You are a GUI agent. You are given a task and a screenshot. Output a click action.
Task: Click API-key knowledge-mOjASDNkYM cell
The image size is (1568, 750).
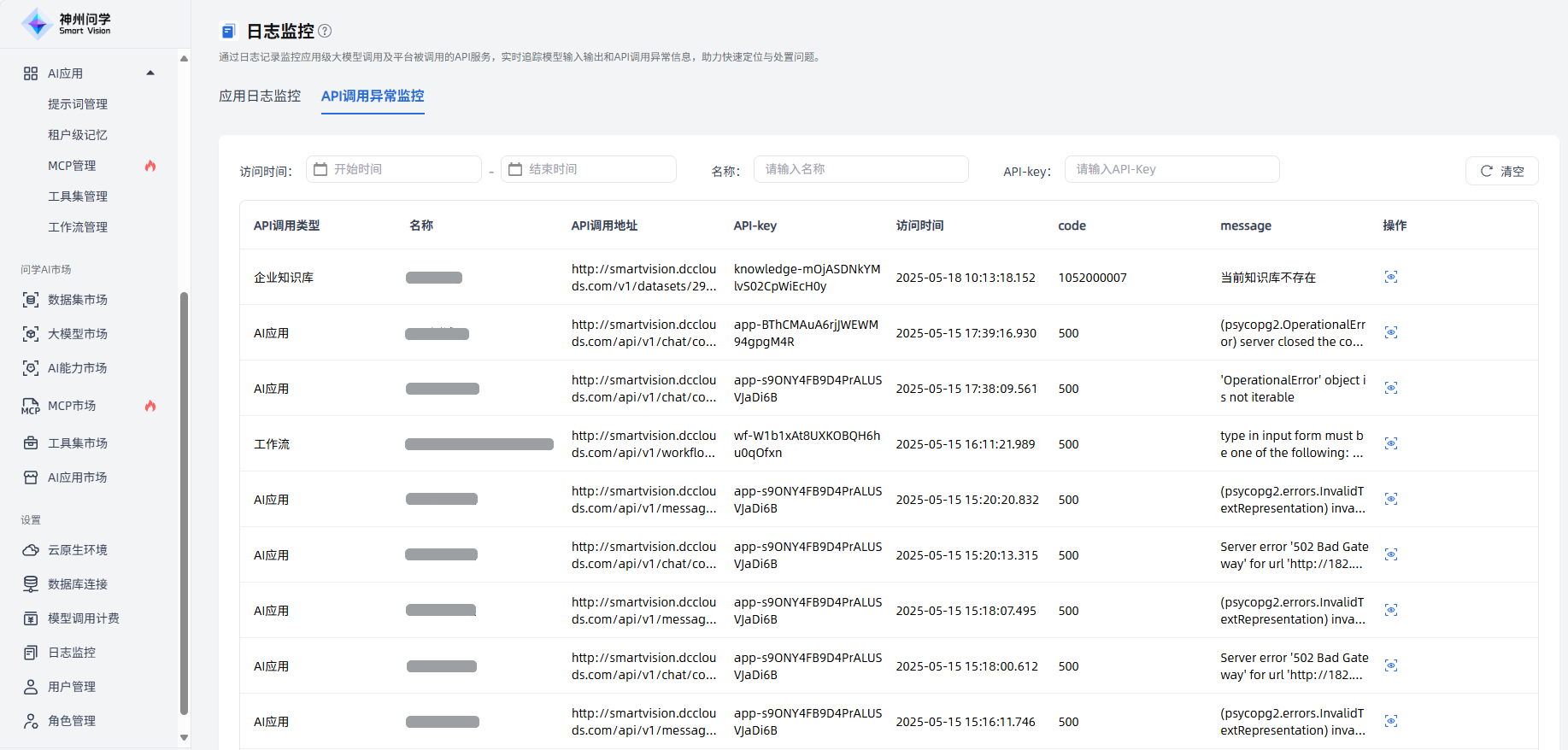pyautogui.click(x=807, y=278)
